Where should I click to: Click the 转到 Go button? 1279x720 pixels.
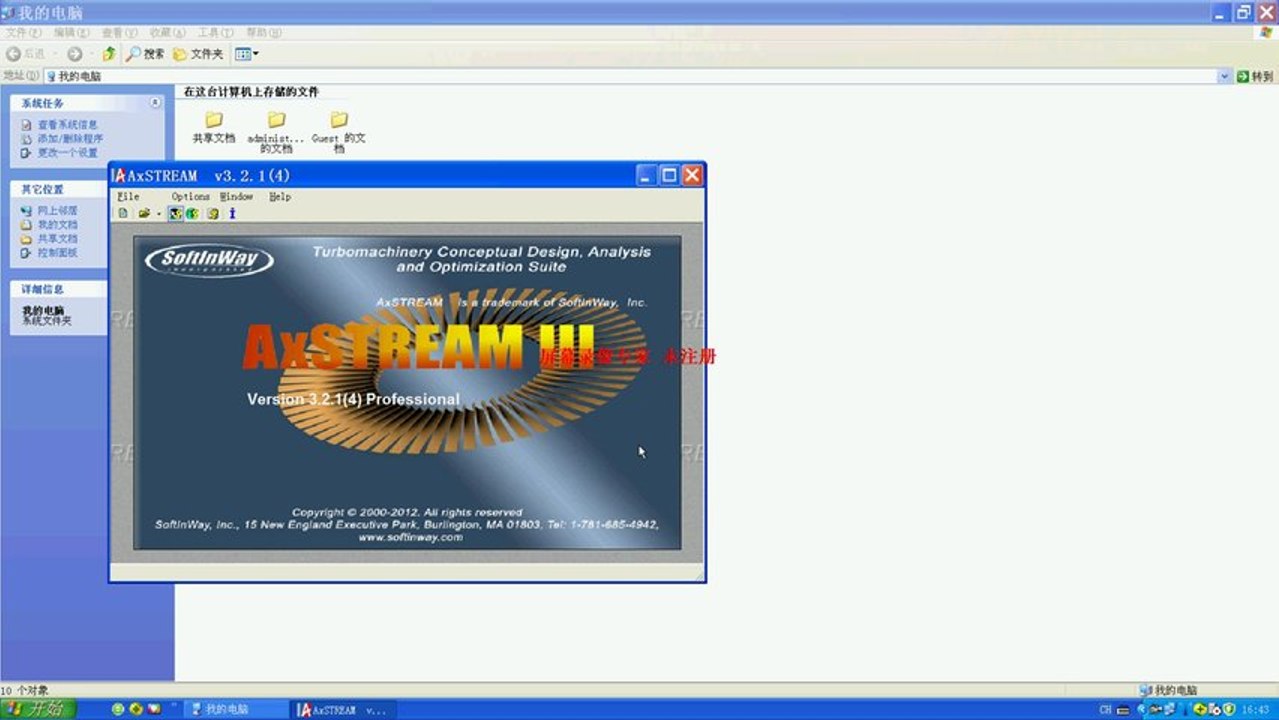tap(1255, 76)
